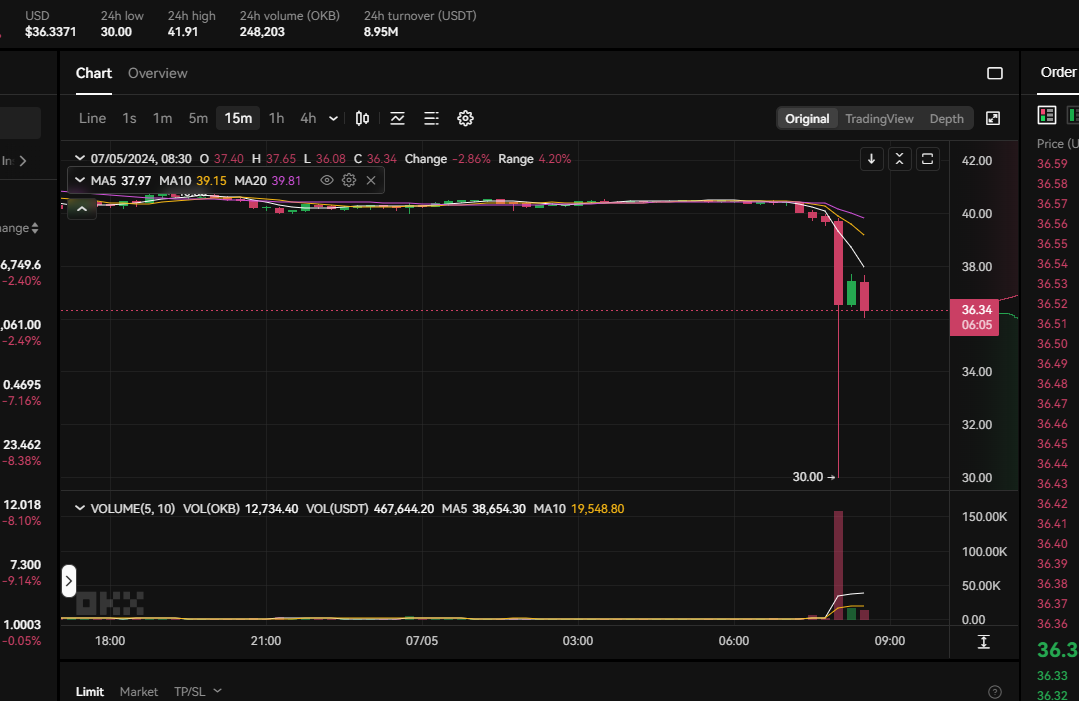This screenshot has height=701, width=1079.
Task: Expand chart to fullscreen
Action: coord(993,118)
